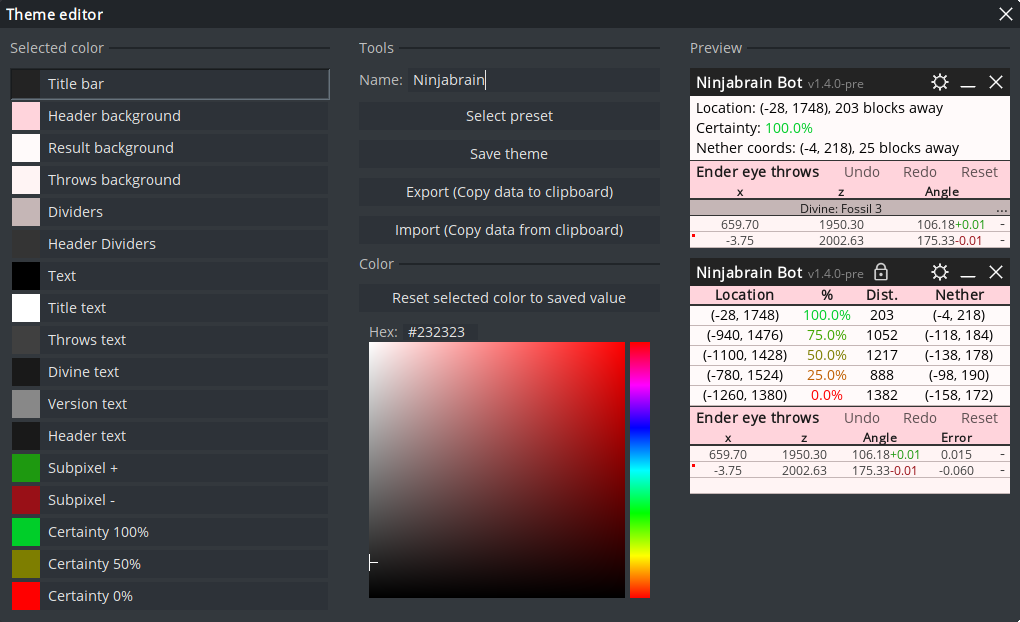Screen dimensions: 1020x622
Task: Click the vertical rainbow hue slider
Action: click(639, 470)
